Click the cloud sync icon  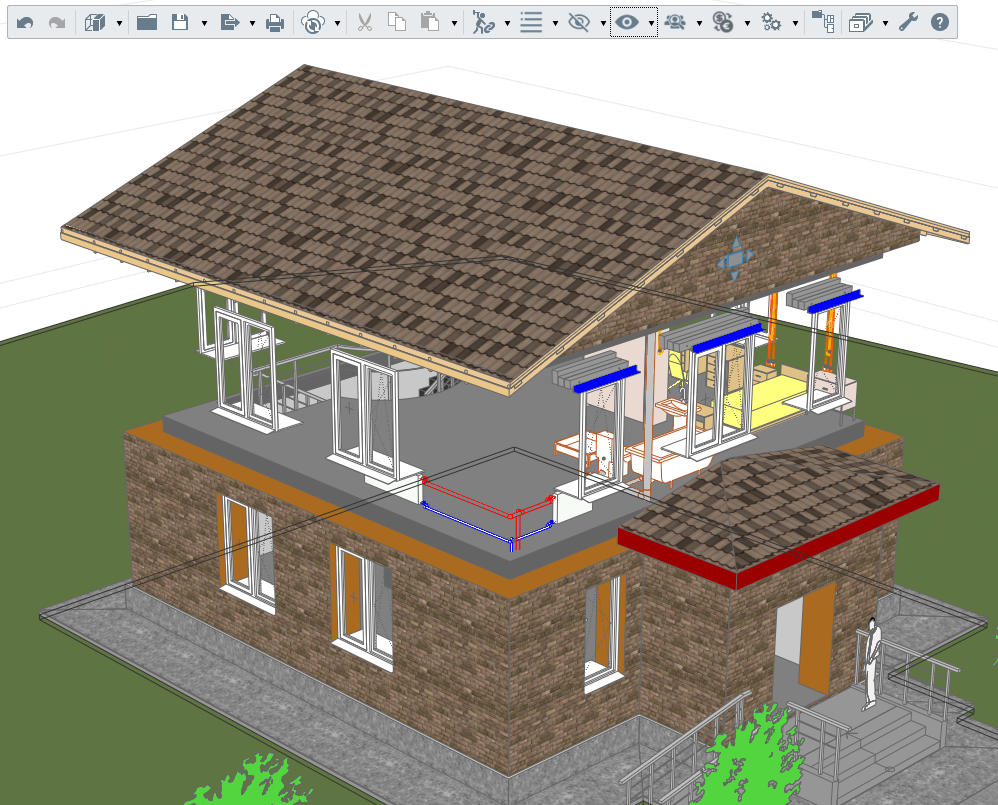pyautogui.click(x=313, y=23)
